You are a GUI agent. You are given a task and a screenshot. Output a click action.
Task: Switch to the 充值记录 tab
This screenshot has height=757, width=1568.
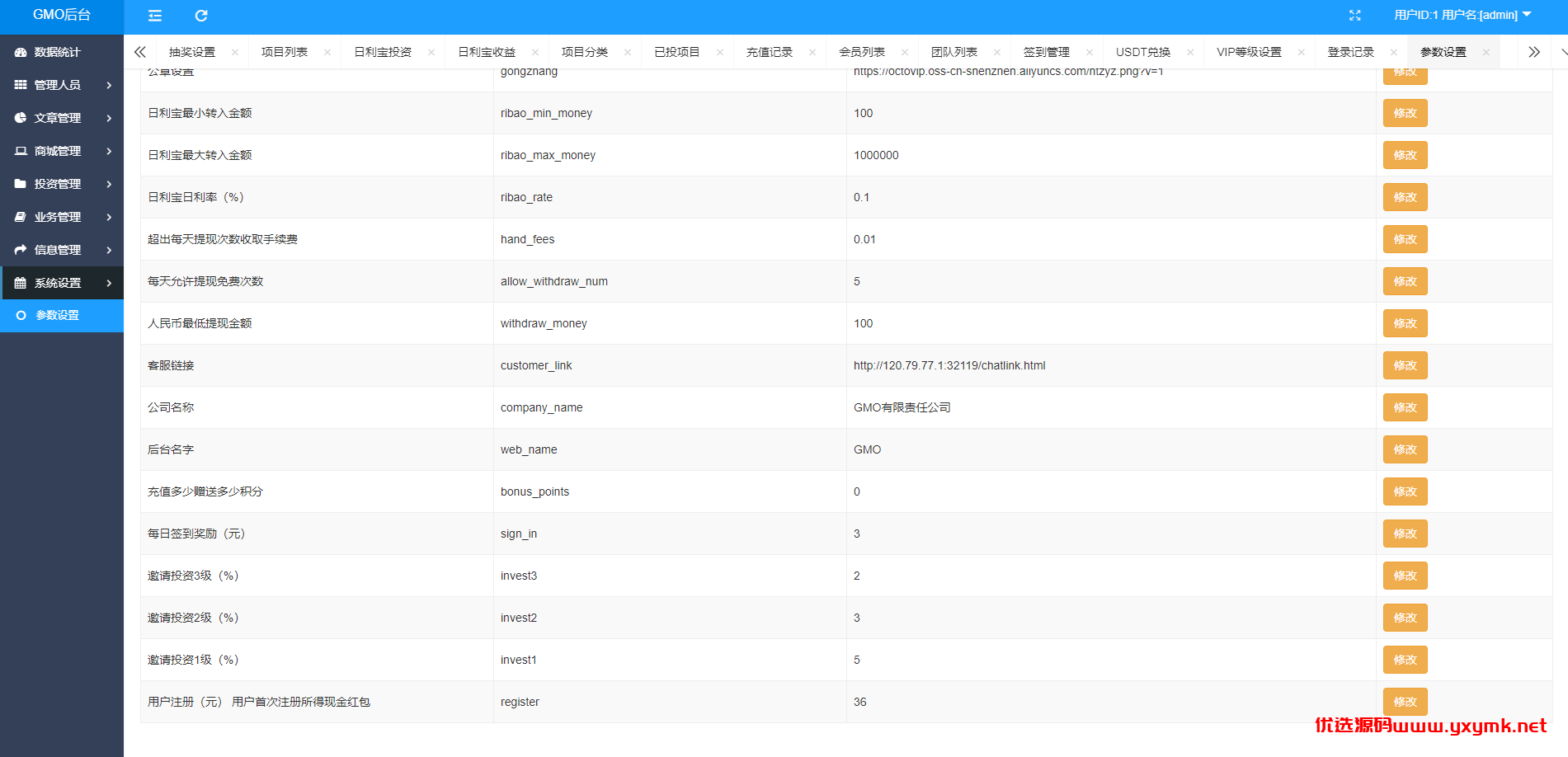[770, 52]
